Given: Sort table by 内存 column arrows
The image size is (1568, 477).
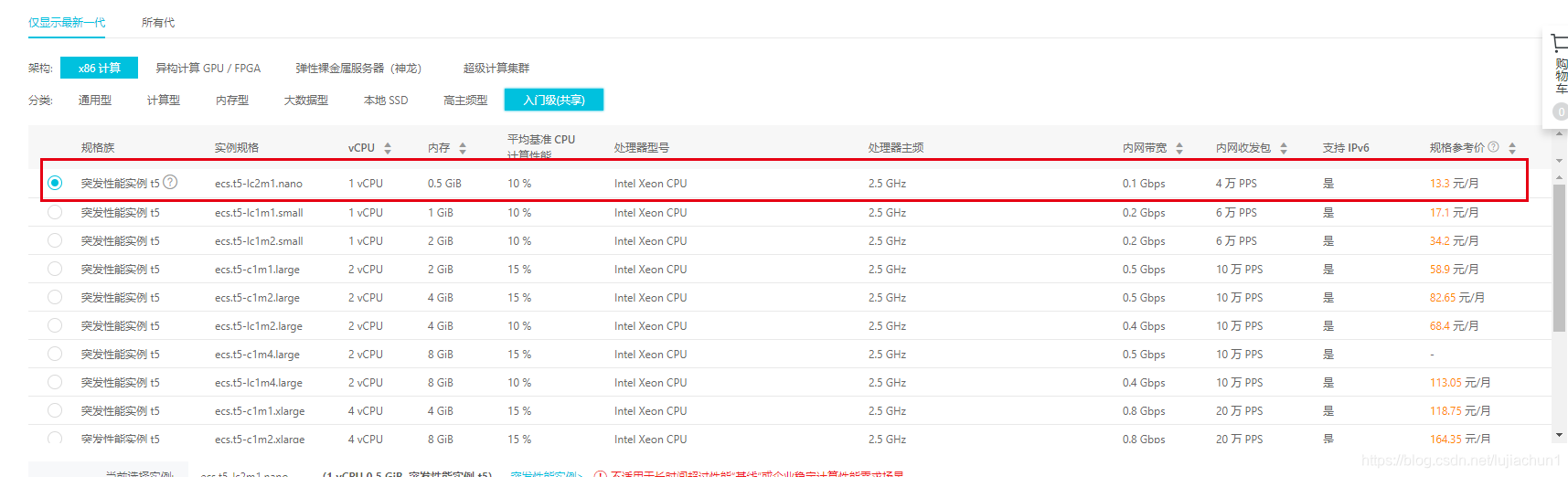Looking at the screenshot, I should tap(463, 148).
